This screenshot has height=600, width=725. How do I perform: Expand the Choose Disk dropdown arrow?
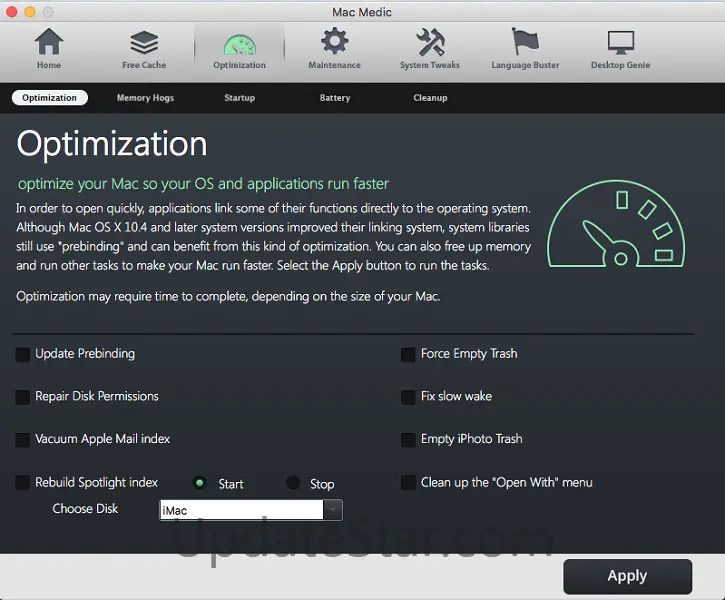[333, 510]
